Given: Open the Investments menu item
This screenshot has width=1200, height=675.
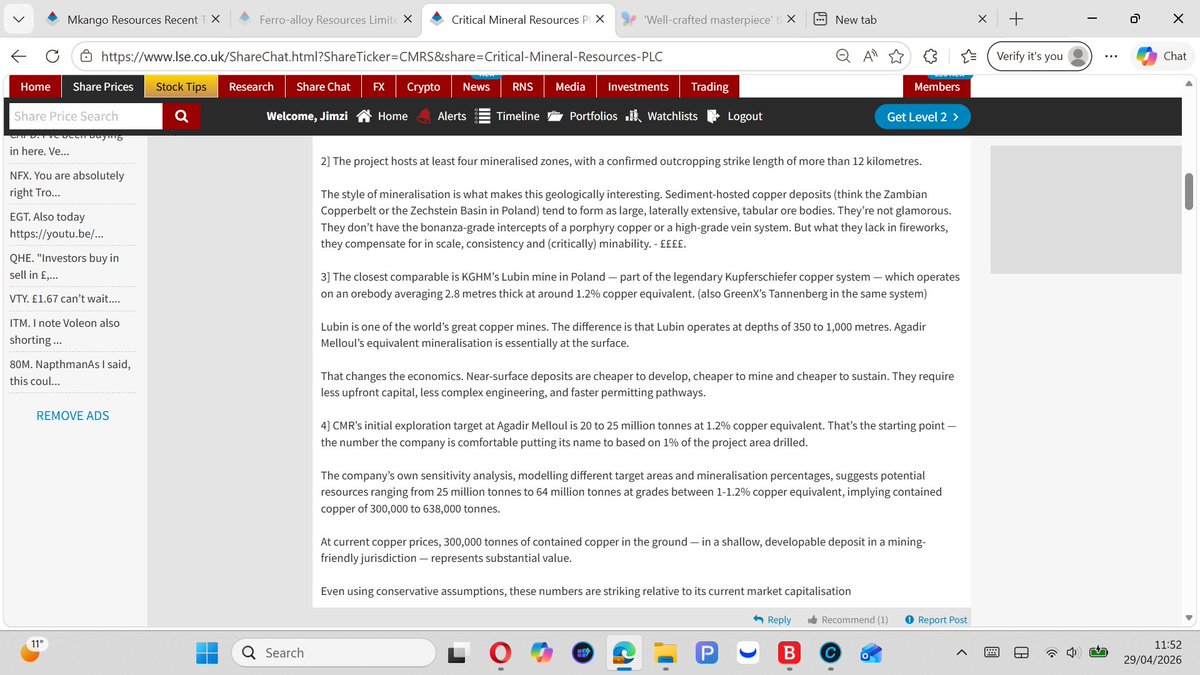Looking at the screenshot, I should click(x=638, y=87).
